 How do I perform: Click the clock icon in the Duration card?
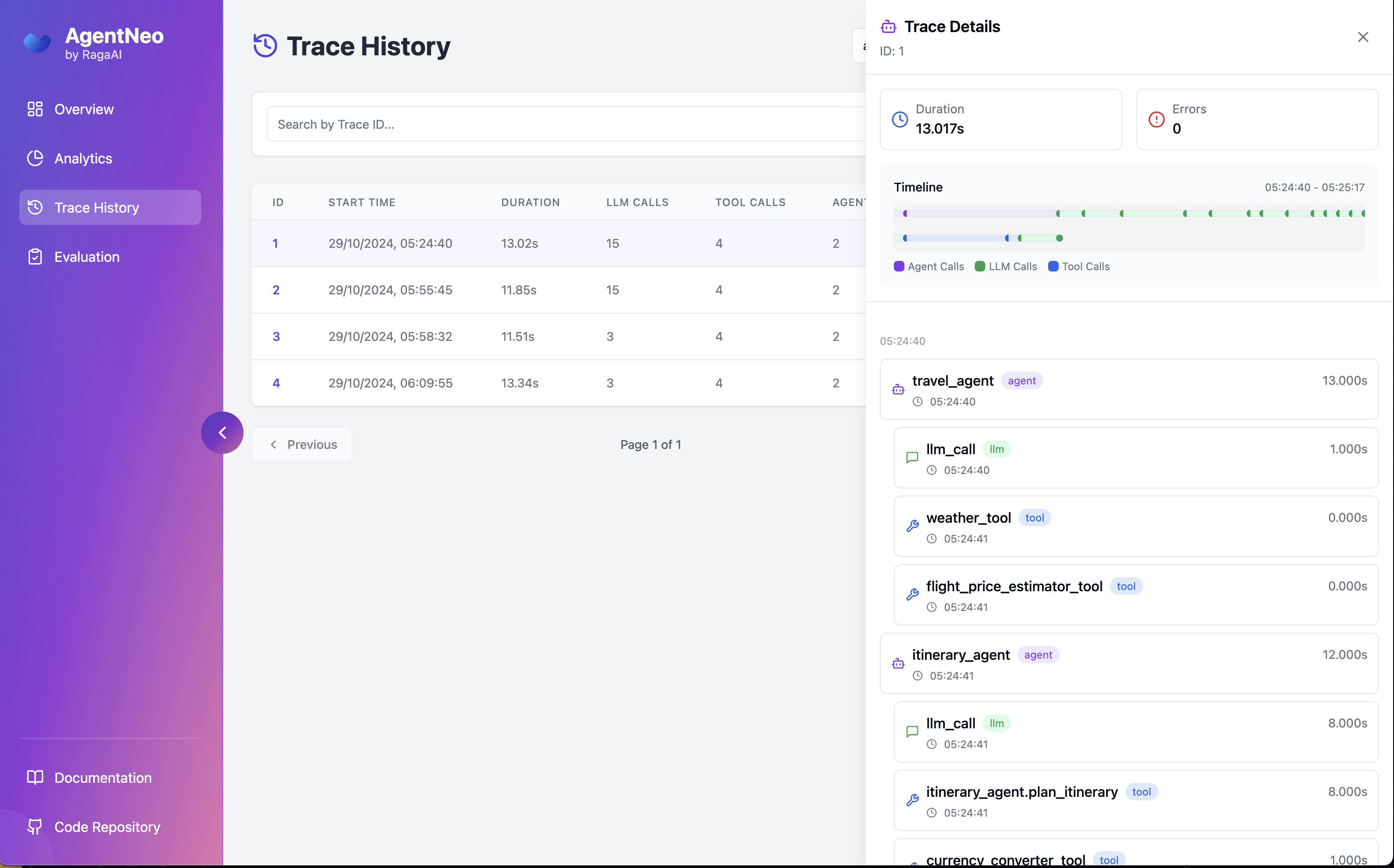900,119
